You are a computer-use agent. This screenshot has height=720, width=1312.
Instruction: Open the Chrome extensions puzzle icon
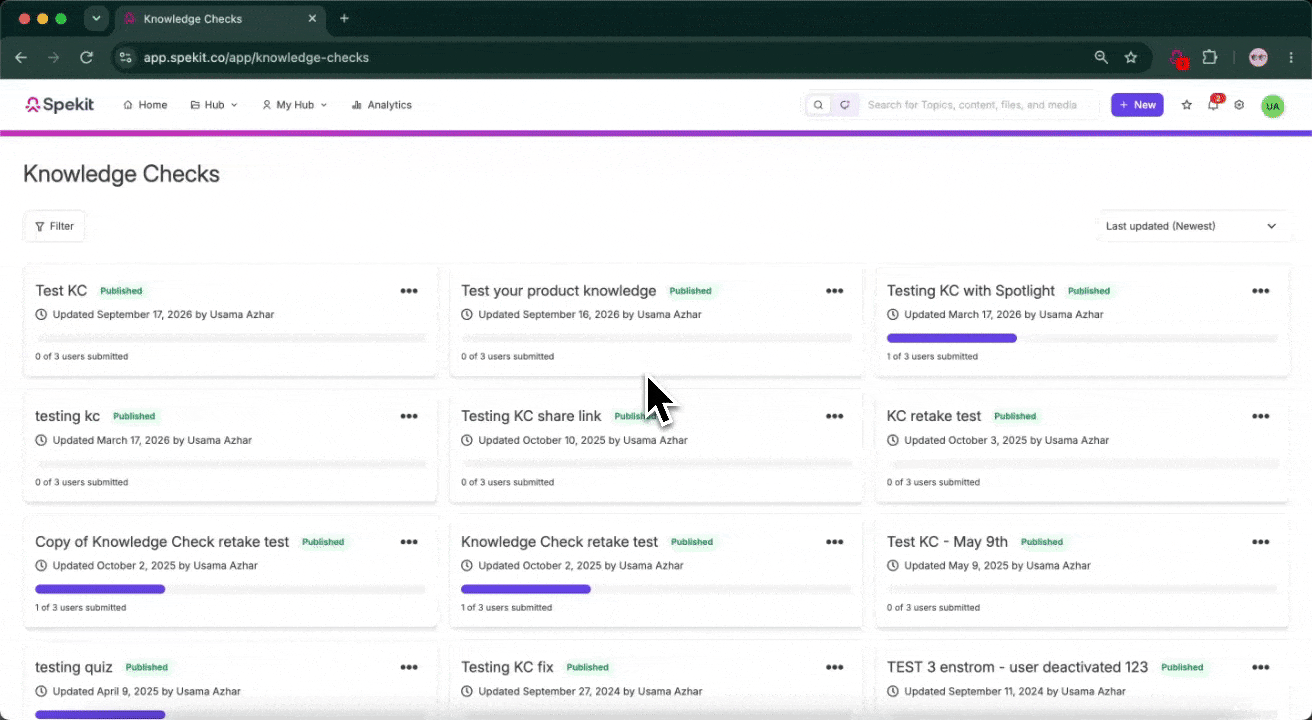1210,58
